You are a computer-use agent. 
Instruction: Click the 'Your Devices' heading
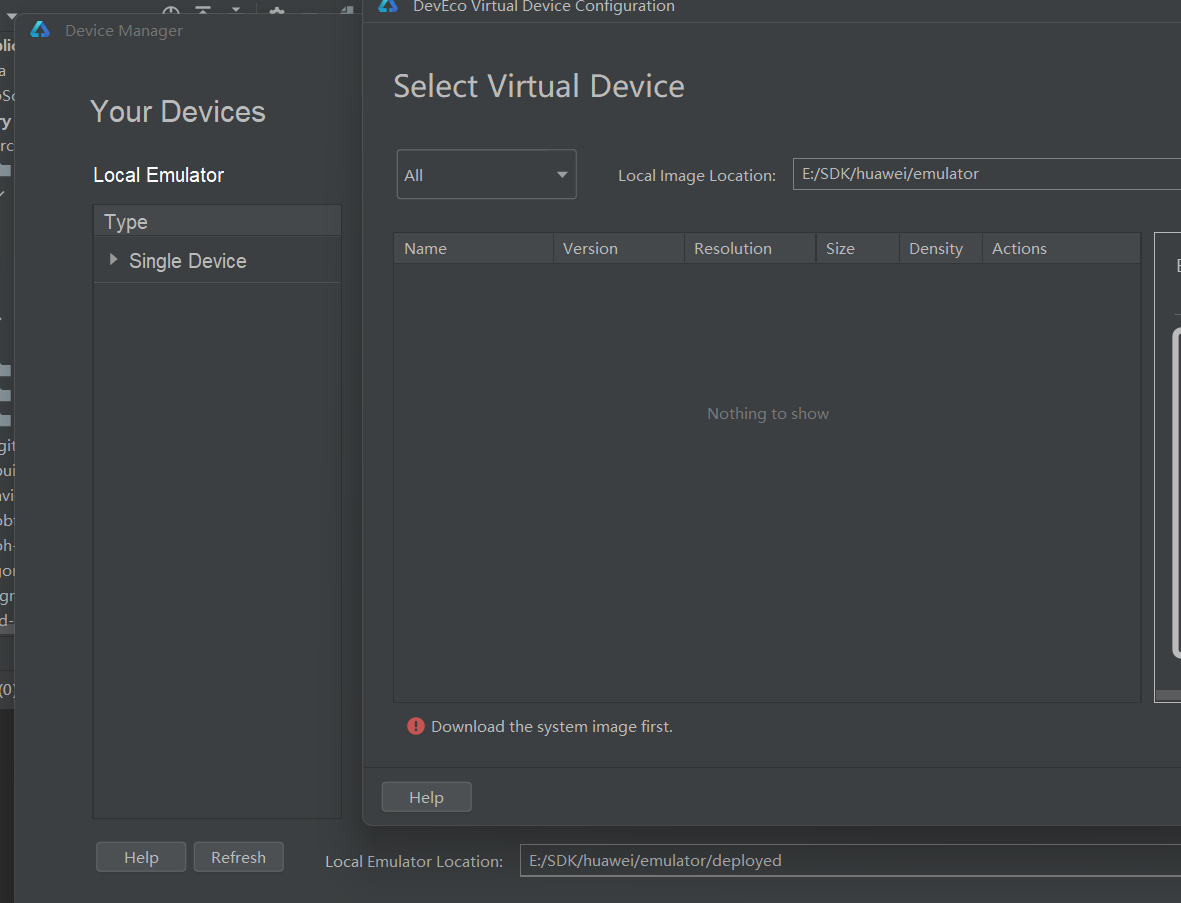(178, 111)
